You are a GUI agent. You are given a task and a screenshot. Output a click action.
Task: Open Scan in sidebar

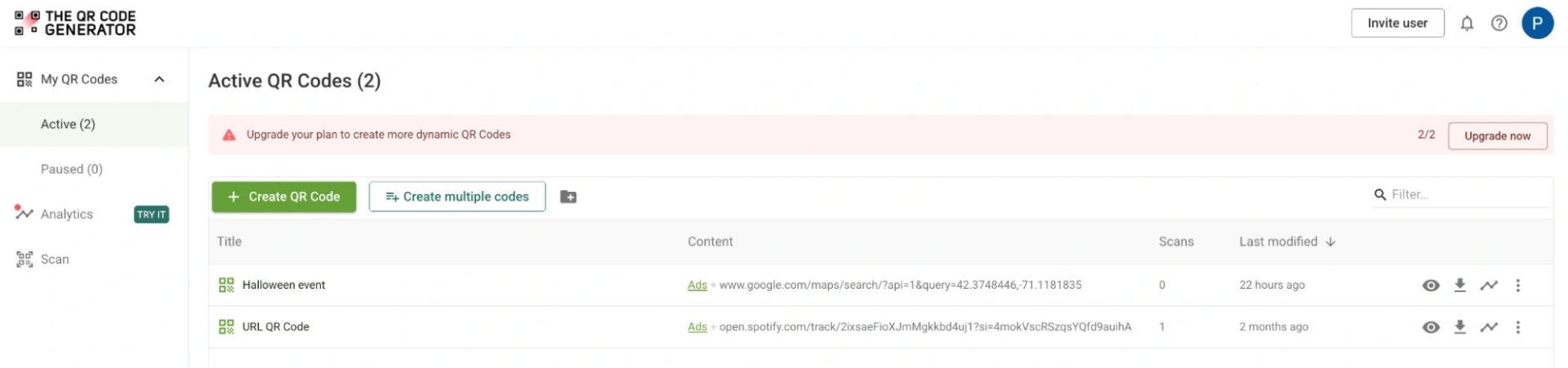[x=55, y=259]
